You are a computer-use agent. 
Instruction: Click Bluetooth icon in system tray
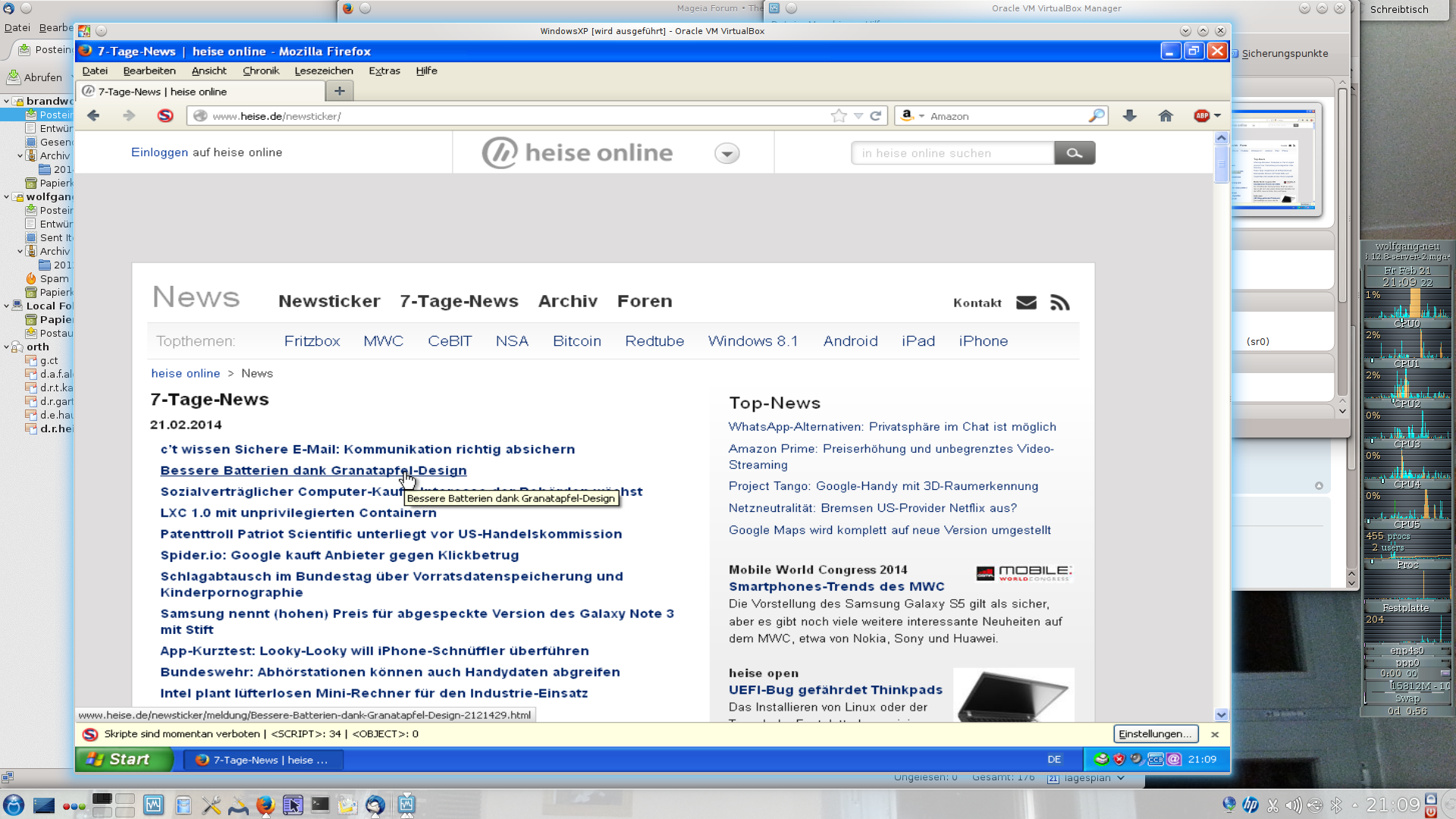pyautogui.click(x=1336, y=805)
